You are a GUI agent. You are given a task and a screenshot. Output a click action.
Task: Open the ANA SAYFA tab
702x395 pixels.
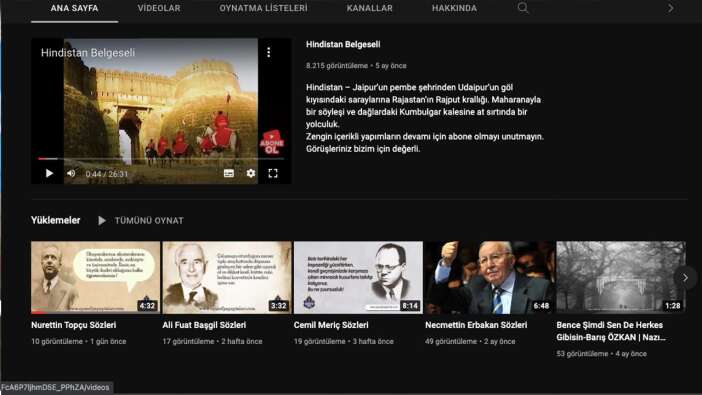(x=74, y=9)
